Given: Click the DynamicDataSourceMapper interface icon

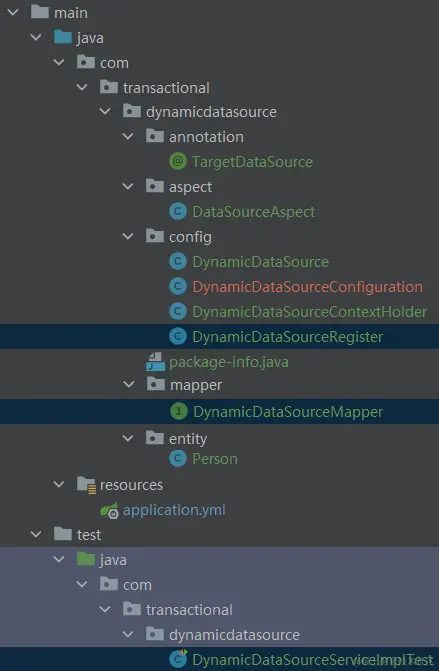Looking at the screenshot, I should click(179, 411).
